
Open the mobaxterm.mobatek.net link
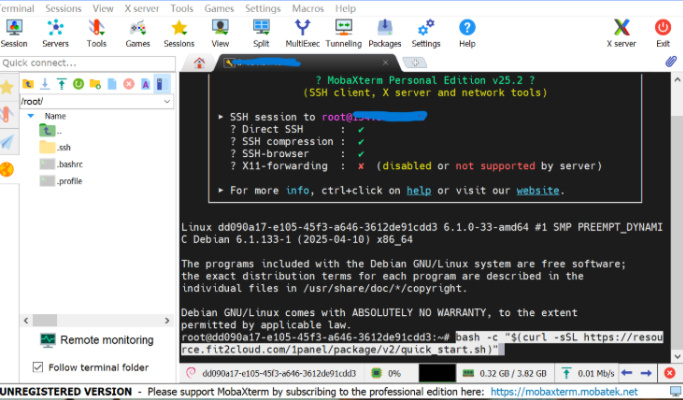tap(564, 392)
